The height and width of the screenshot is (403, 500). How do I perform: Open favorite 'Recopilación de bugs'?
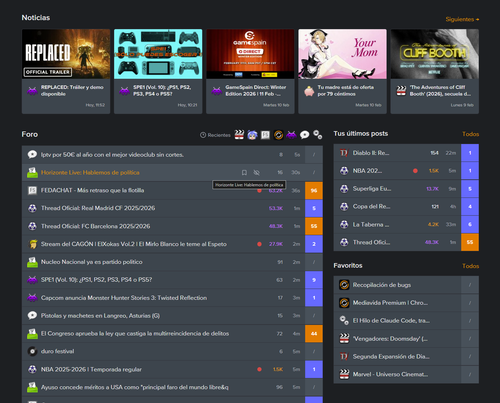[382, 285]
